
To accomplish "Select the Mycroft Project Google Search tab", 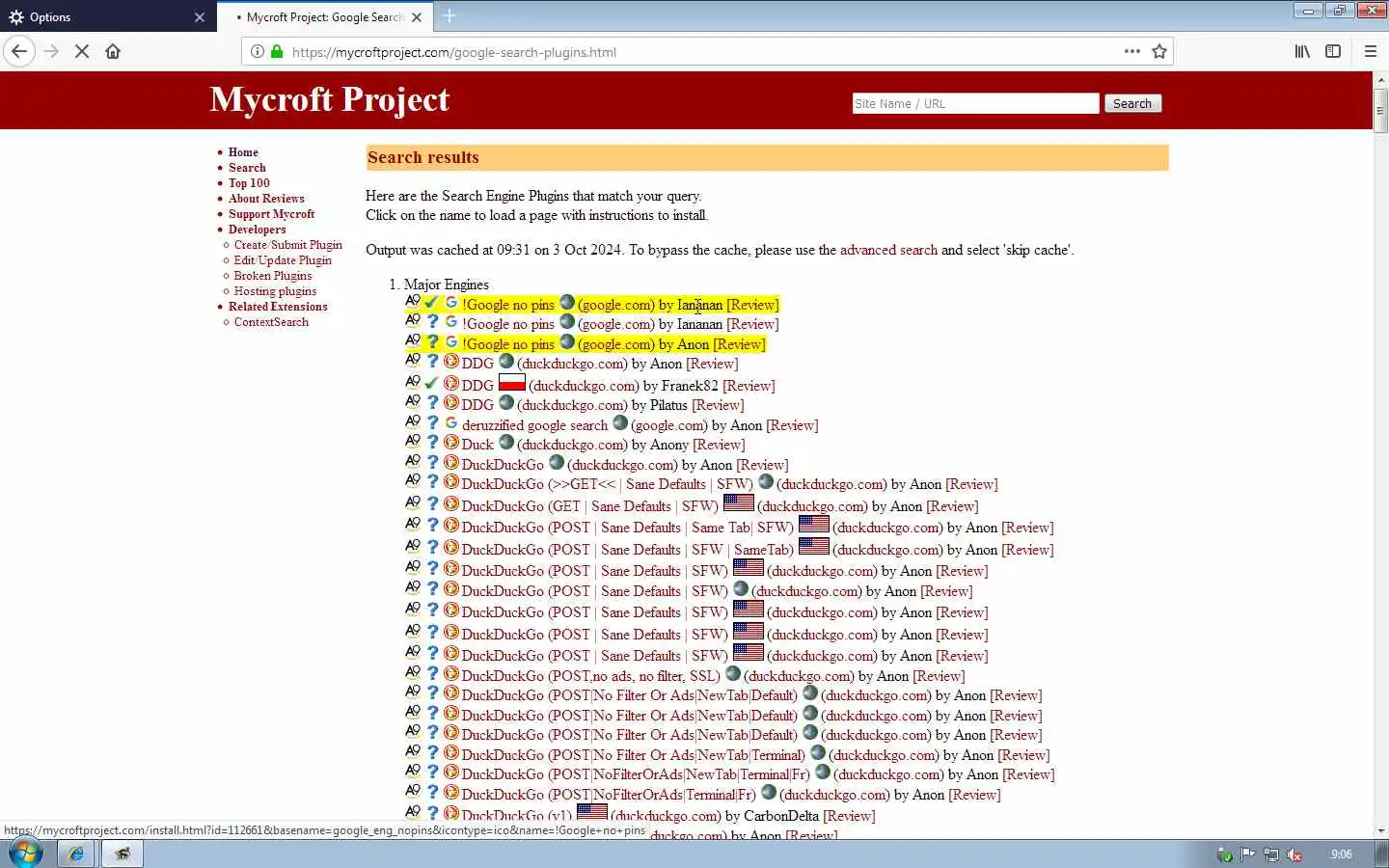I will (x=323, y=17).
